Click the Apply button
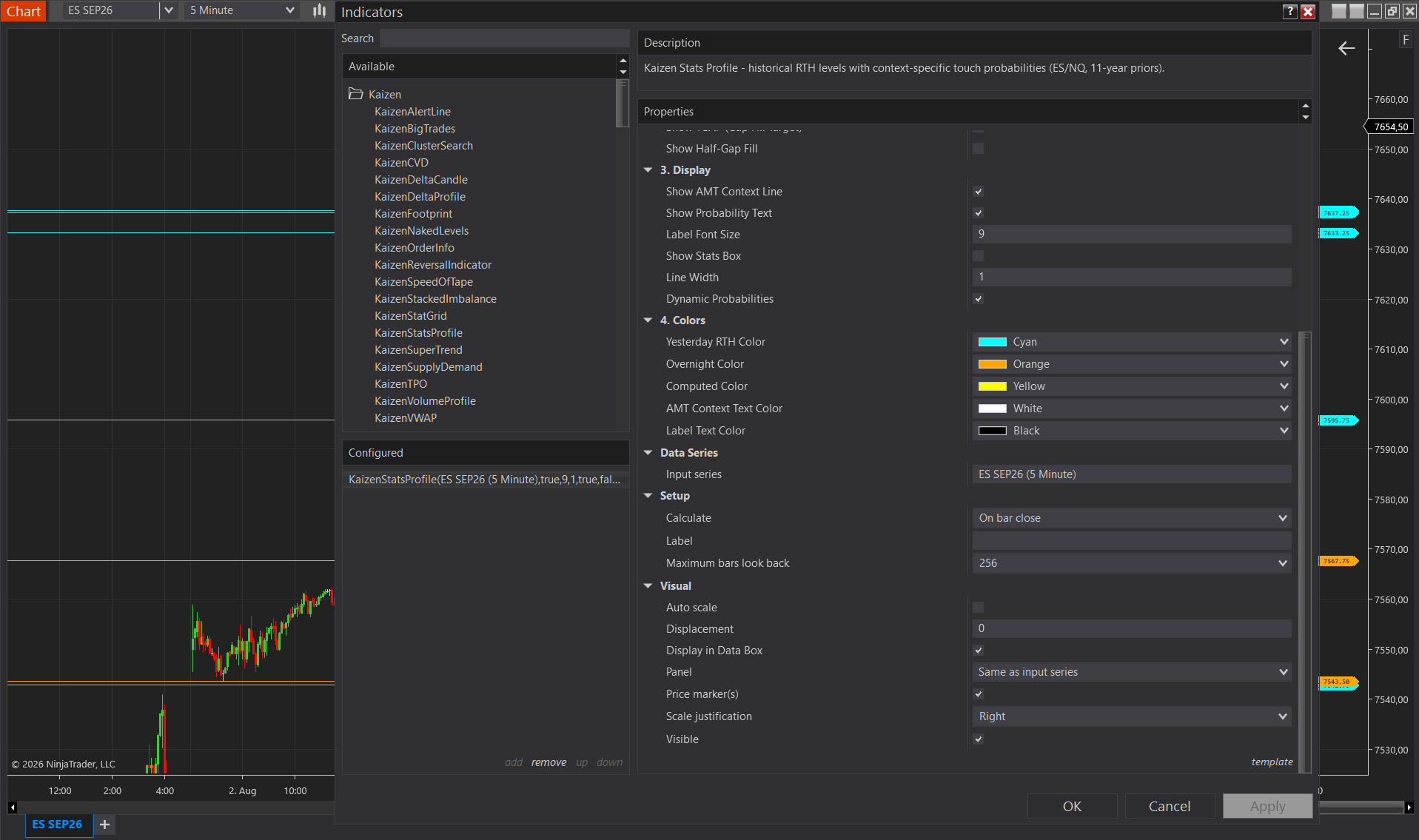Screen dimensions: 1419x840 [1267, 806]
